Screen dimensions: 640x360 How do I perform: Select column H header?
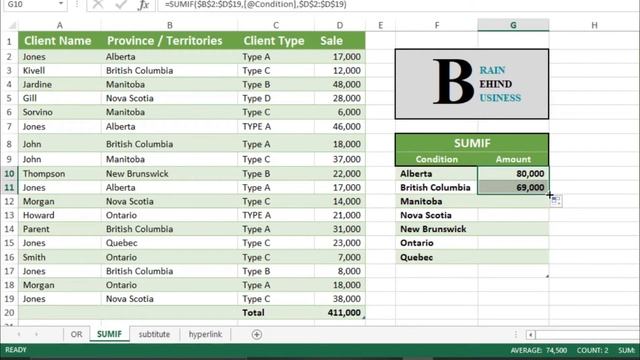pyautogui.click(x=594, y=25)
